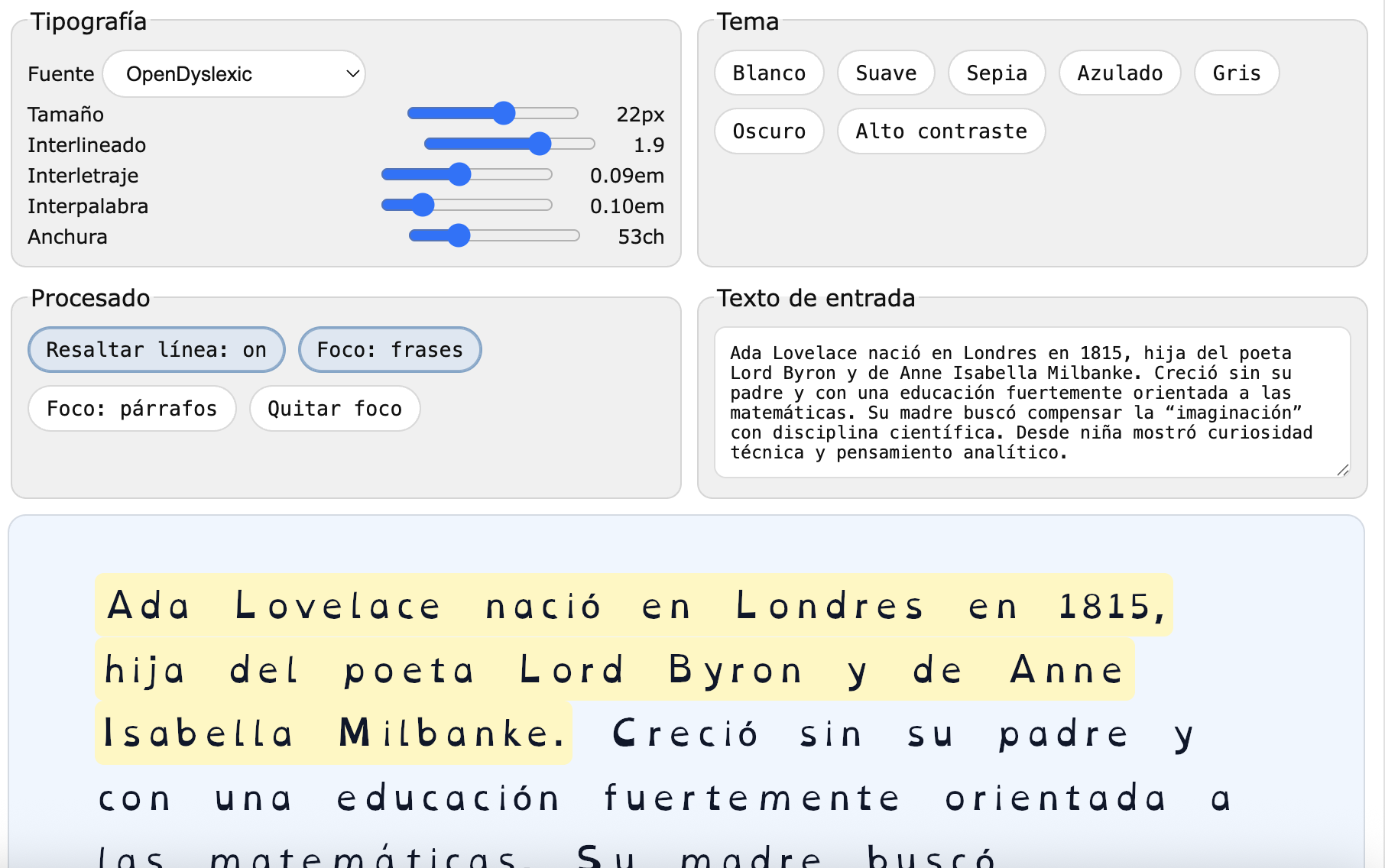Click Quitar foco button
The image size is (1385, 868).
pyautogui.click(x=335, y=409)
